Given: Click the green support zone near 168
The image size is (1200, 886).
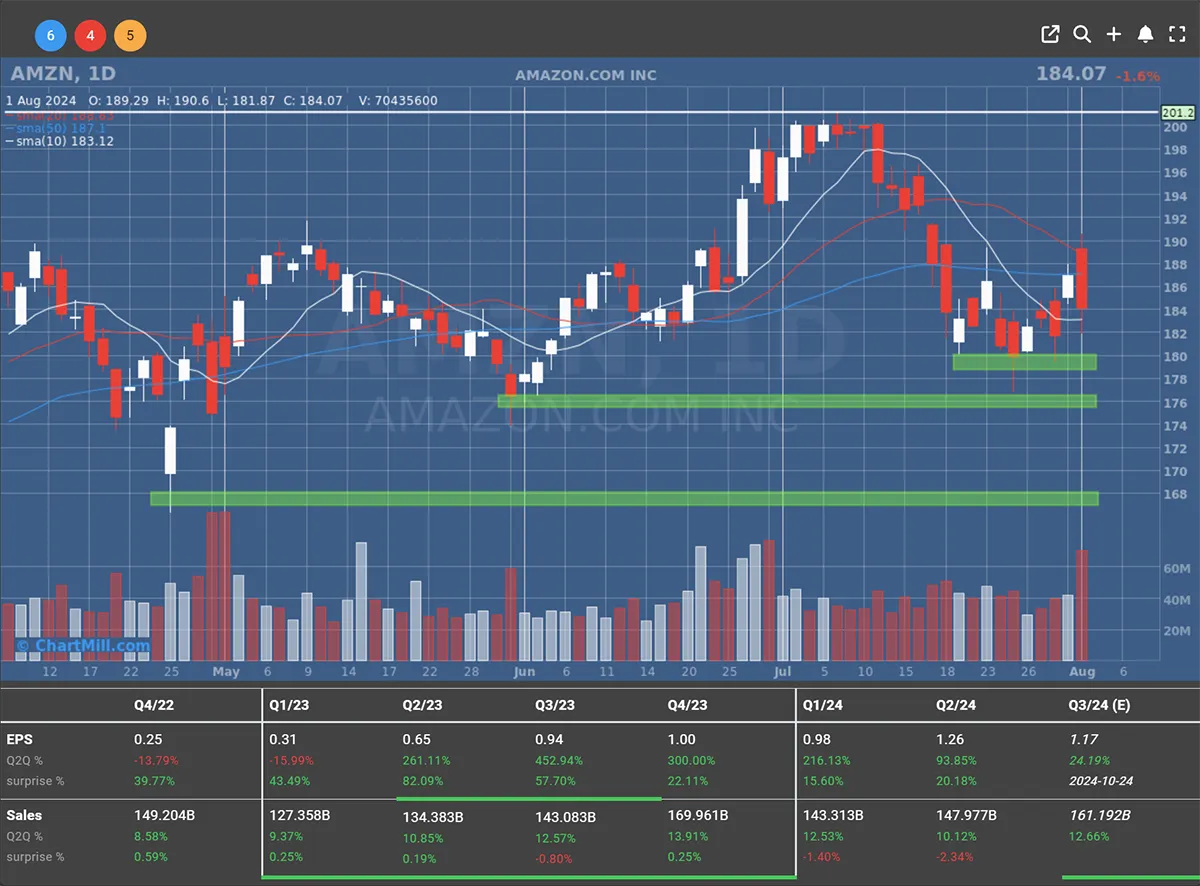Looking at the screenshot, I should point(624,498).
